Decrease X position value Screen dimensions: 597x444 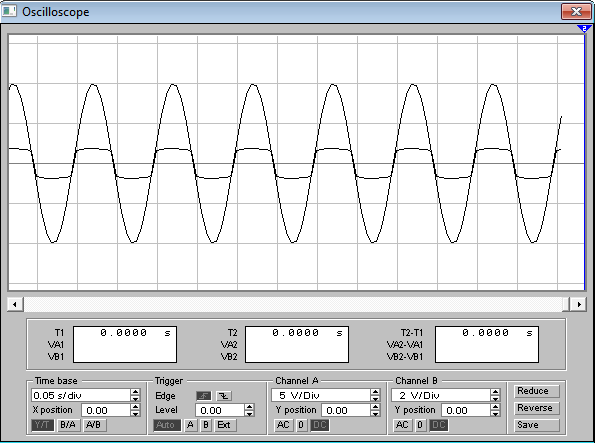pos(135,414)
